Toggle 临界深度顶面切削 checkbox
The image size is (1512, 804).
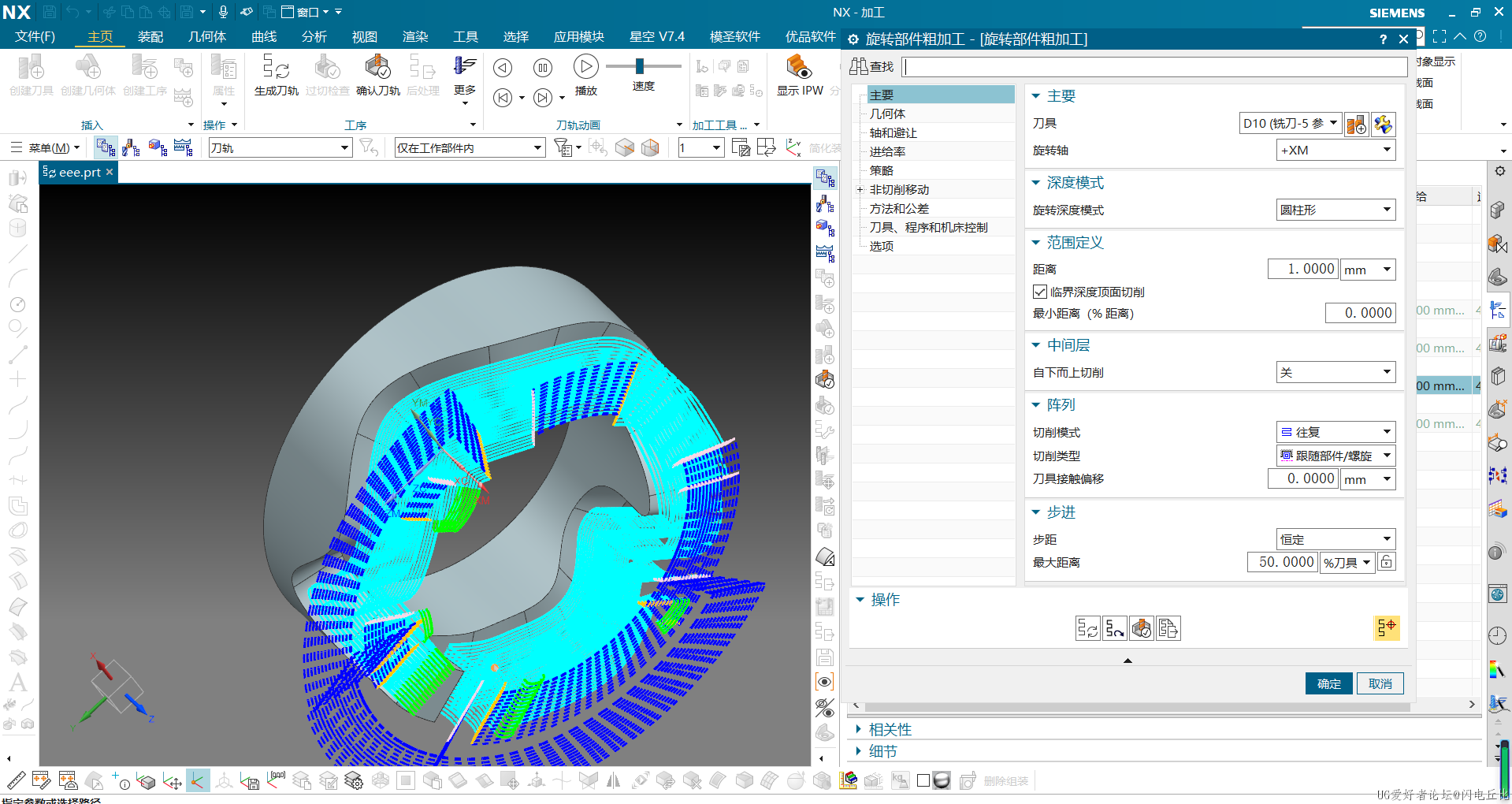(1040, 292)
